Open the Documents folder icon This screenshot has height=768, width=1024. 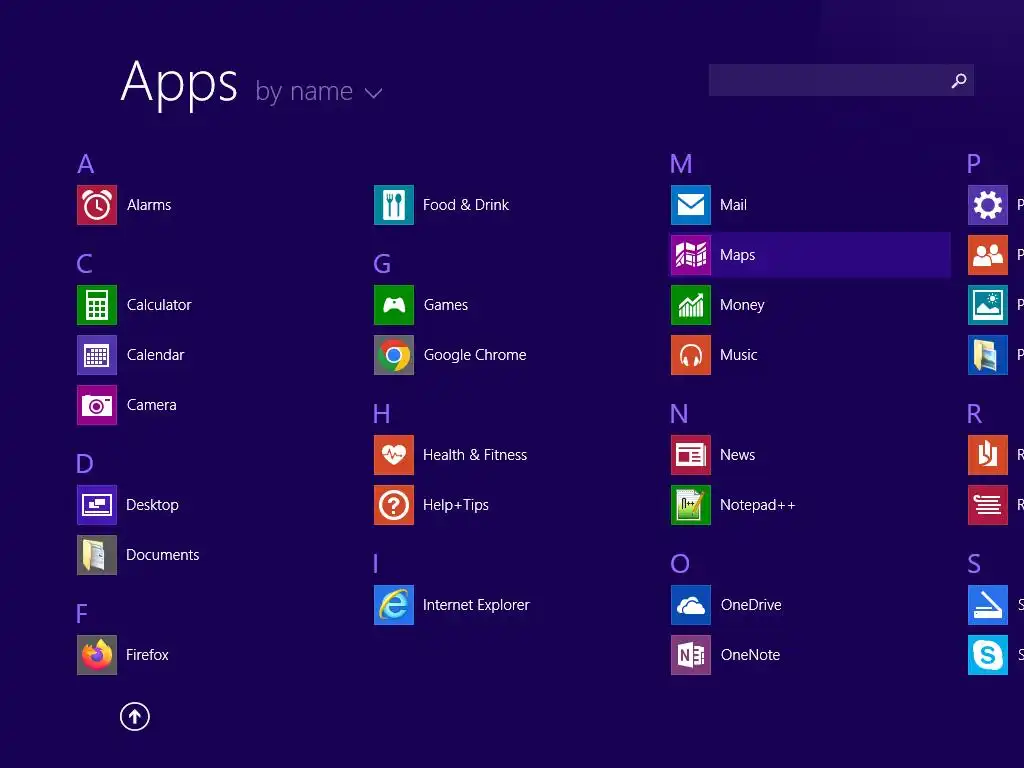[97, 555]
